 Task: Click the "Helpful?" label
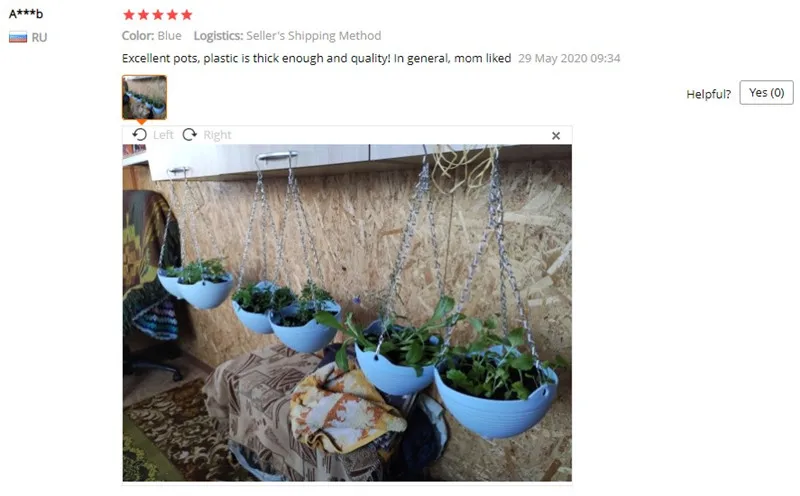pyautogui.click(x=708, y=94)
